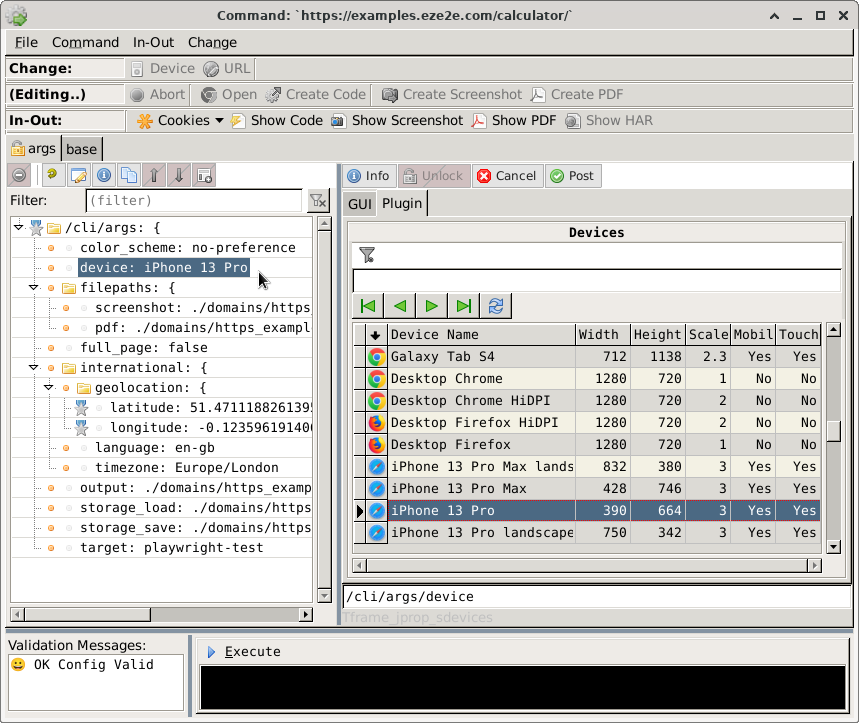Click the Cancel button
859x723 pixels.
click(507, 176)
